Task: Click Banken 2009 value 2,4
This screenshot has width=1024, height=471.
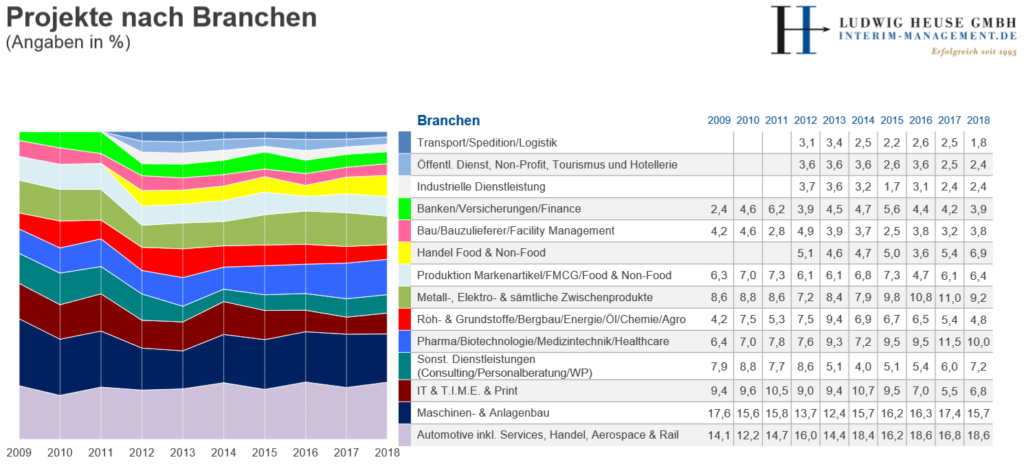Action: tap(720, 209)
